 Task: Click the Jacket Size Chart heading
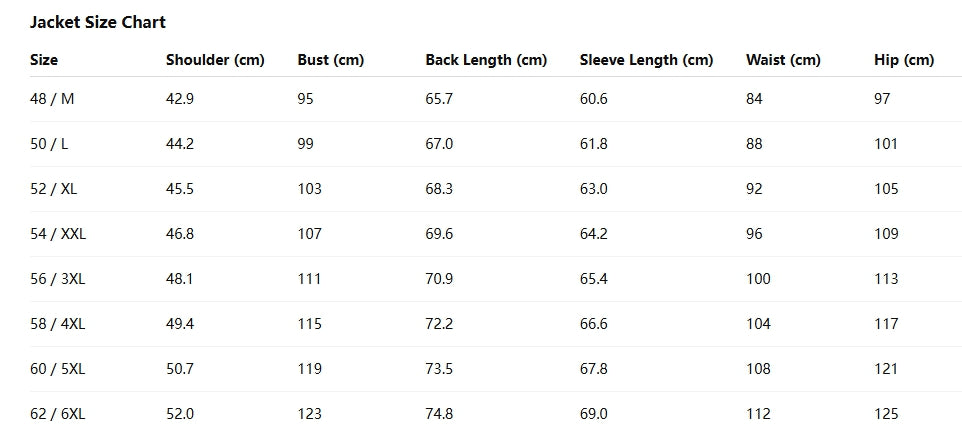coord(98,22)
